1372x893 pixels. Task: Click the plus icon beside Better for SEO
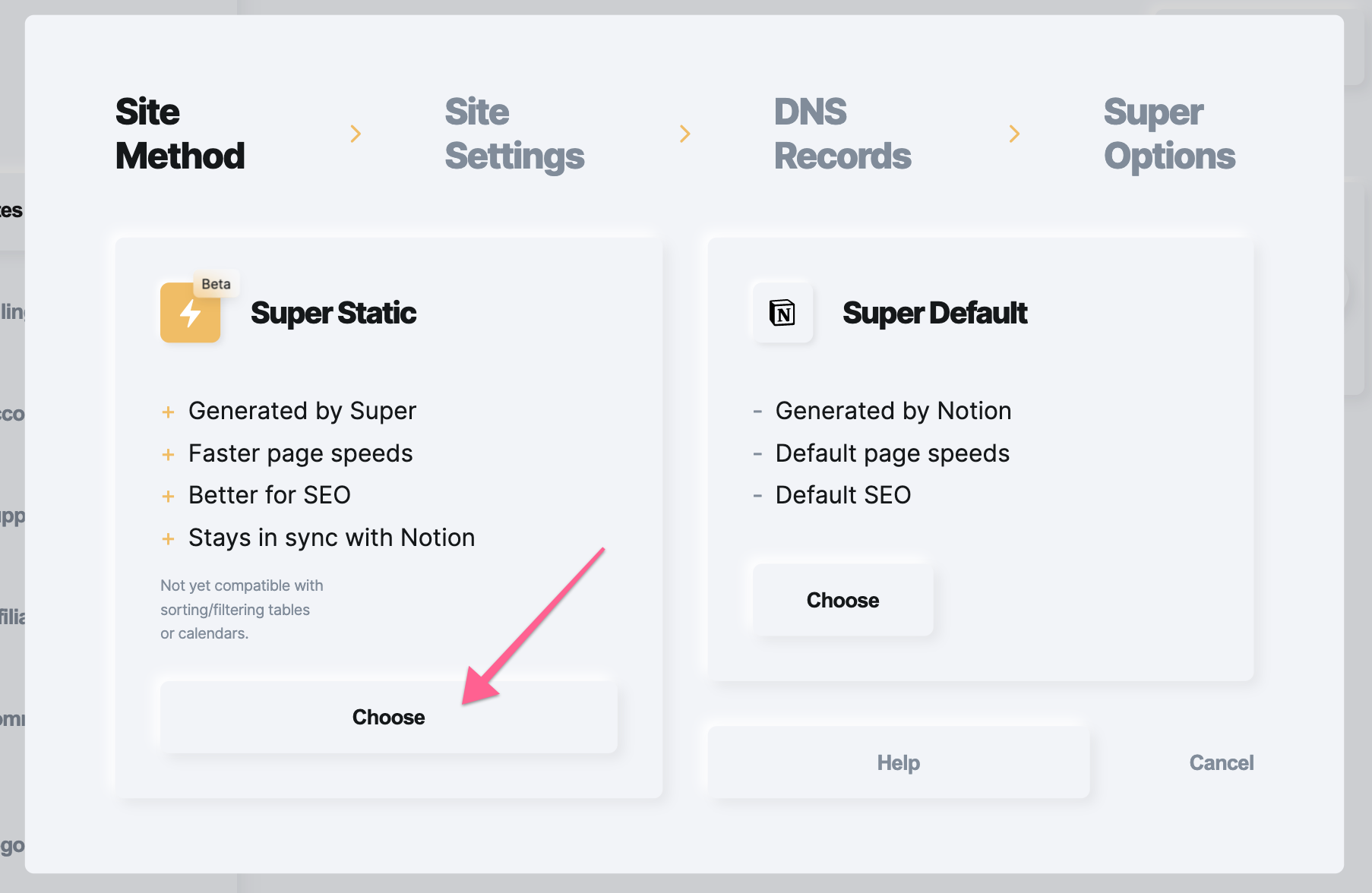(x=168, y=497)
